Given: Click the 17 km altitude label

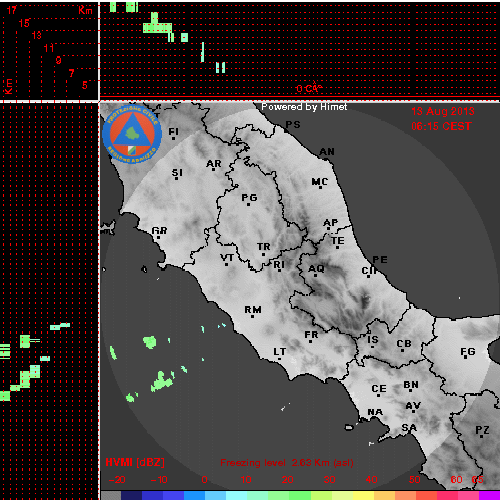Looking at the screenshot, I should pos(12,10).
